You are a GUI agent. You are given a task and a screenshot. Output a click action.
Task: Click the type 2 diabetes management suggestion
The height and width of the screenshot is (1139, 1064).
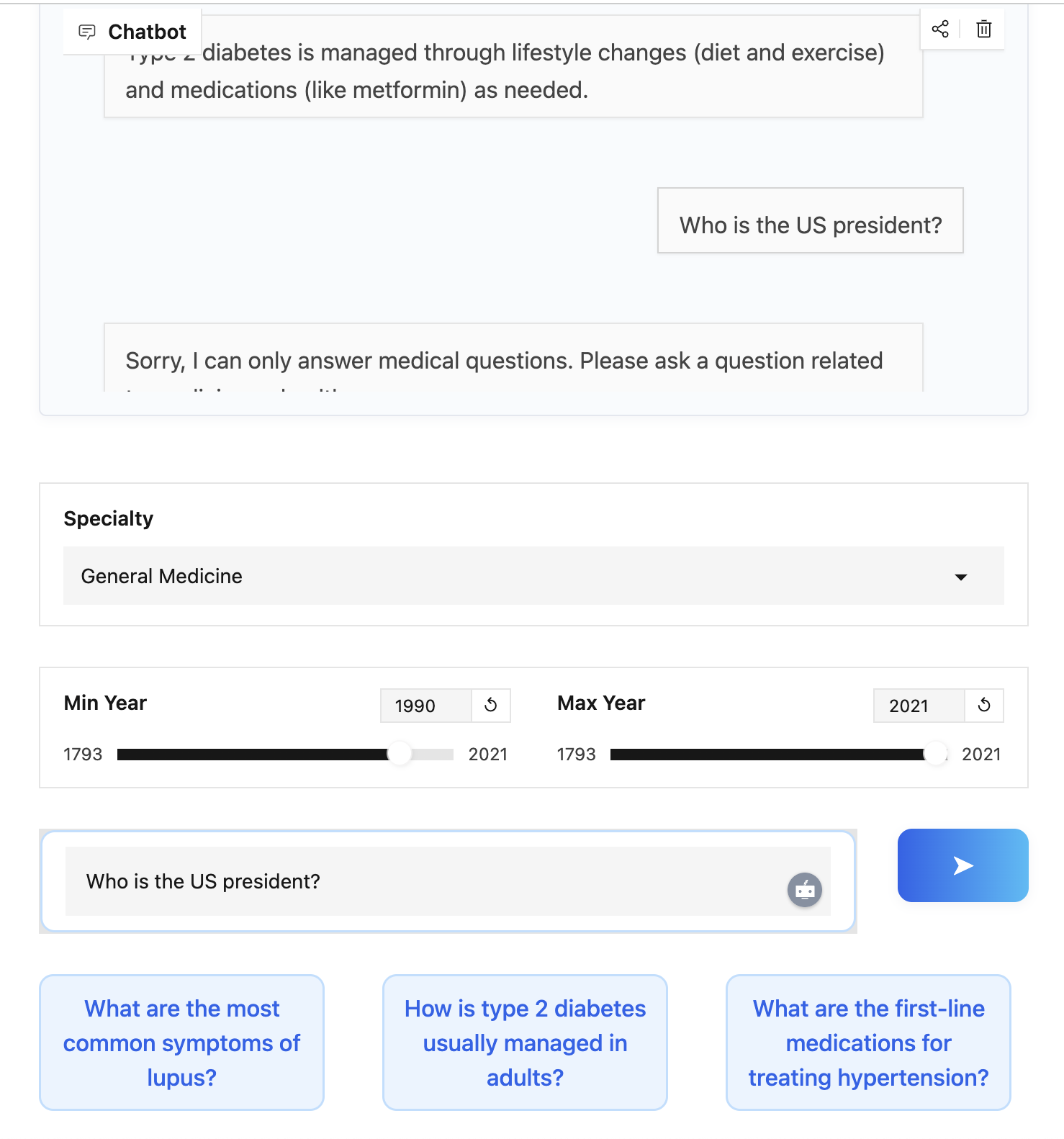525,1043
